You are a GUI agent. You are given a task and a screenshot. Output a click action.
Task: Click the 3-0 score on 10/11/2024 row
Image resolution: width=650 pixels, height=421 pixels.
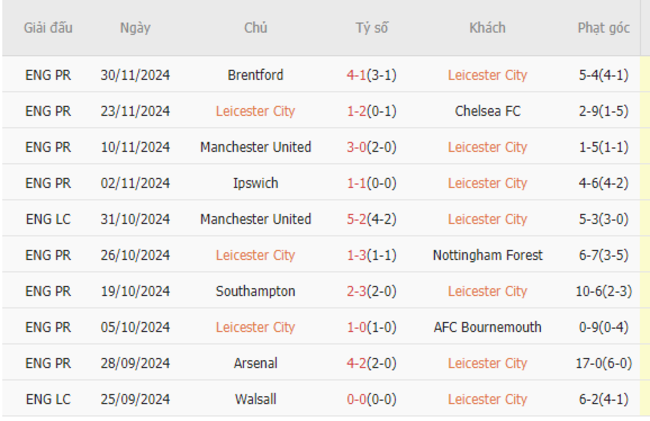(357, 147)
